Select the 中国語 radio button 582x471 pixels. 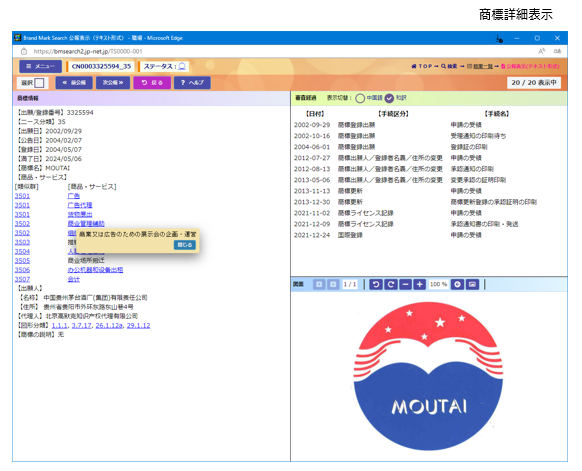click(360, 98)
